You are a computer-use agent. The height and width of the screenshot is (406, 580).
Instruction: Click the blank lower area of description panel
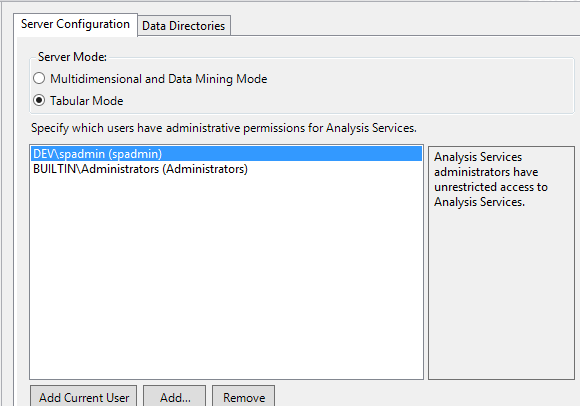[501, 296]
